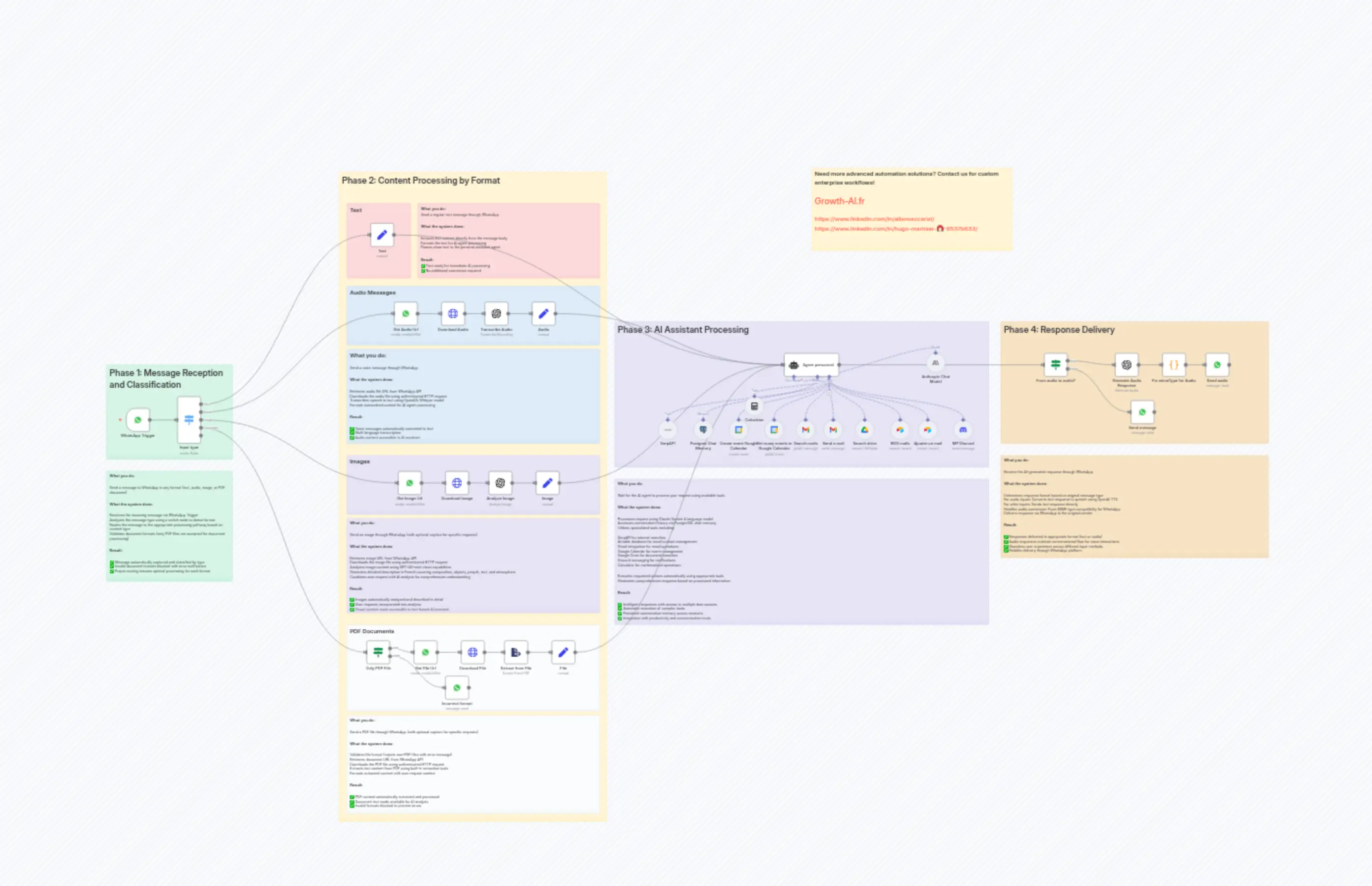1372x886 pixels.
Task: Click the Calculator tool node
Action: (x=754, y=407)
